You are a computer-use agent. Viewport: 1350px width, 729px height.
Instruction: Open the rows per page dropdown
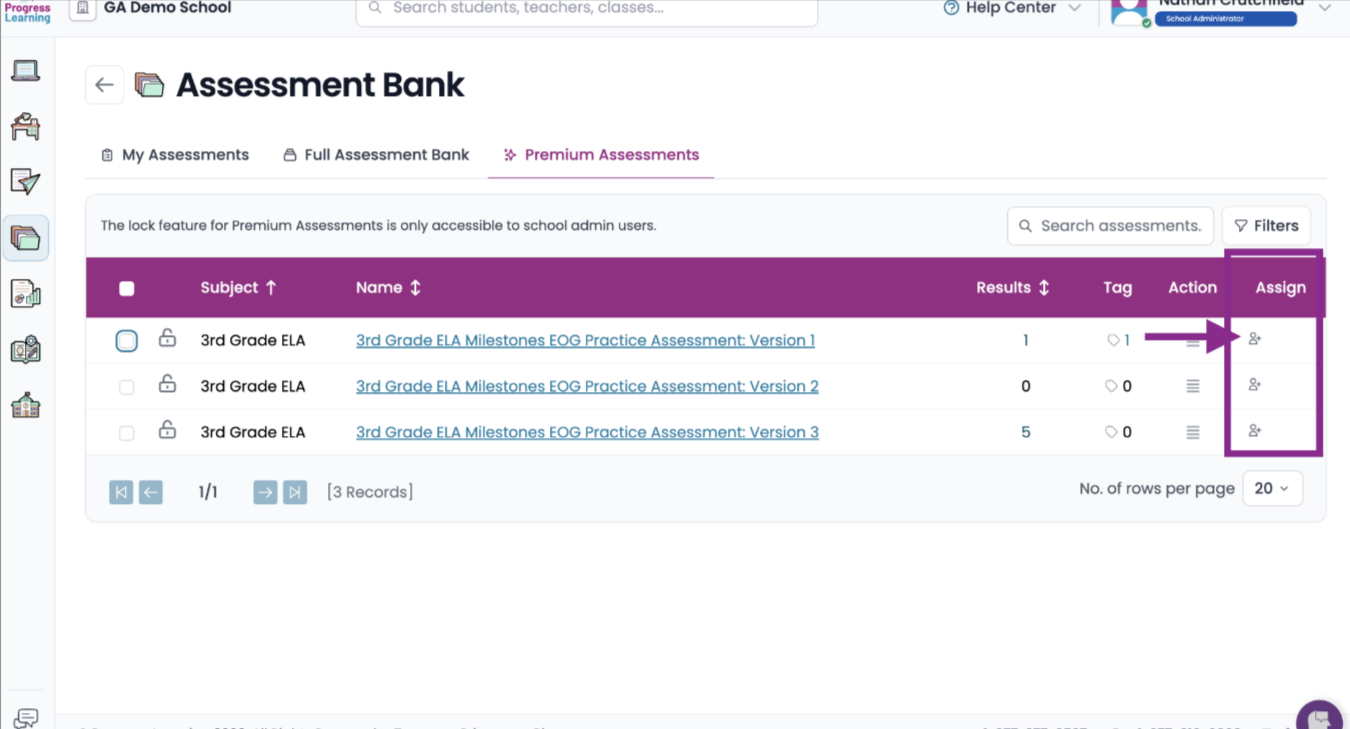pyautogui.click(x=1272, y=488)
